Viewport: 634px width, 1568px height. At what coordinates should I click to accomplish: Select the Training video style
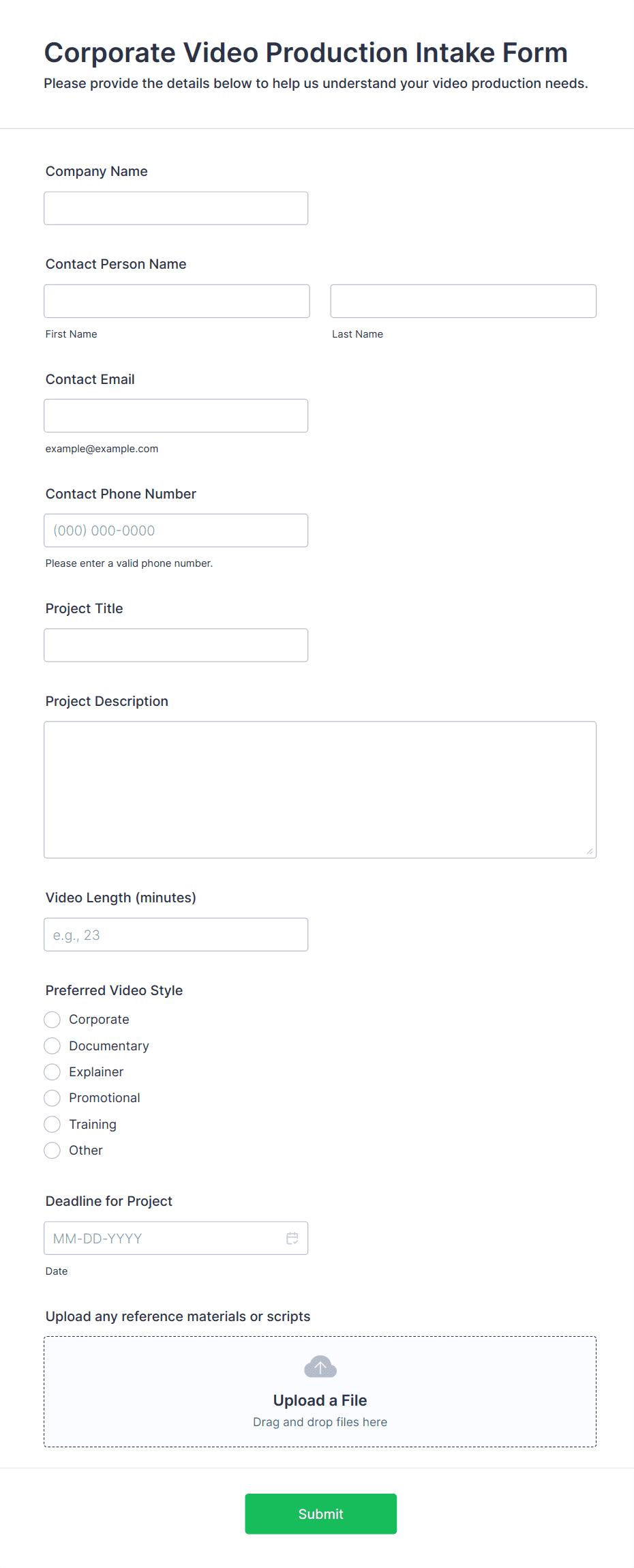[x=52, y=1124]
